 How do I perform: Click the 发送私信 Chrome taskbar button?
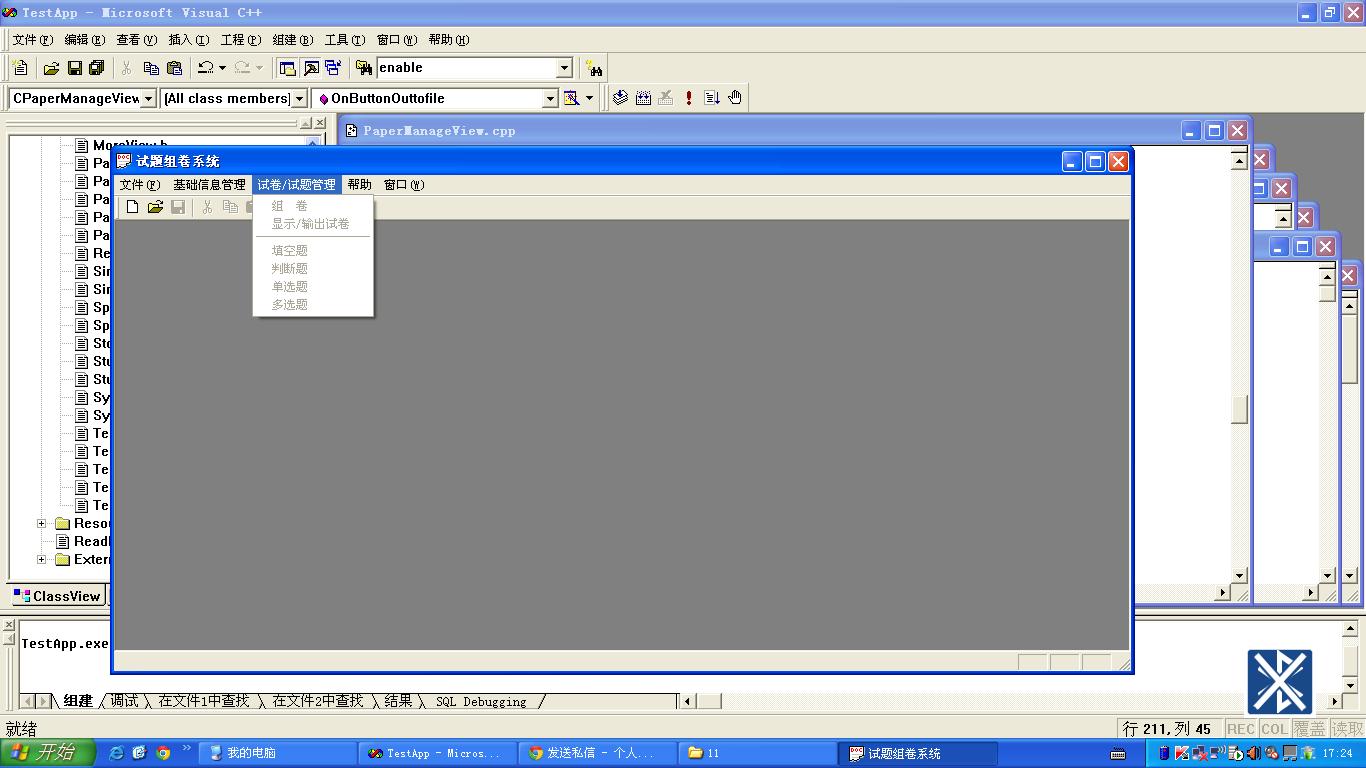597,753
